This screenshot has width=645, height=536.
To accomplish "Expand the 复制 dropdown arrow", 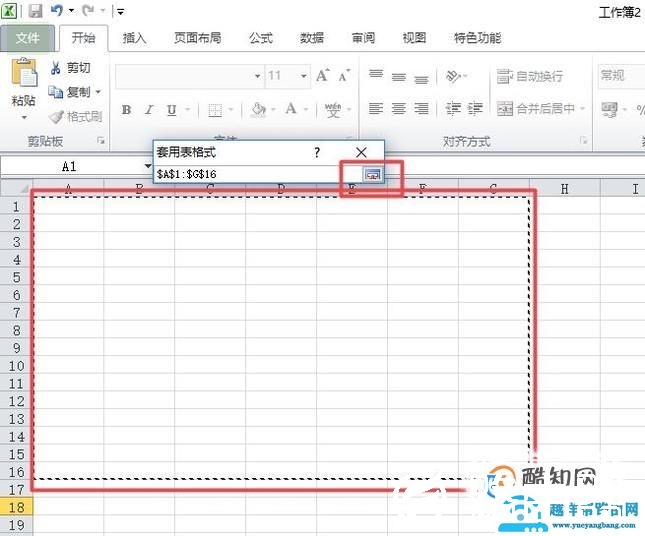I will click(x=98, y=92).
